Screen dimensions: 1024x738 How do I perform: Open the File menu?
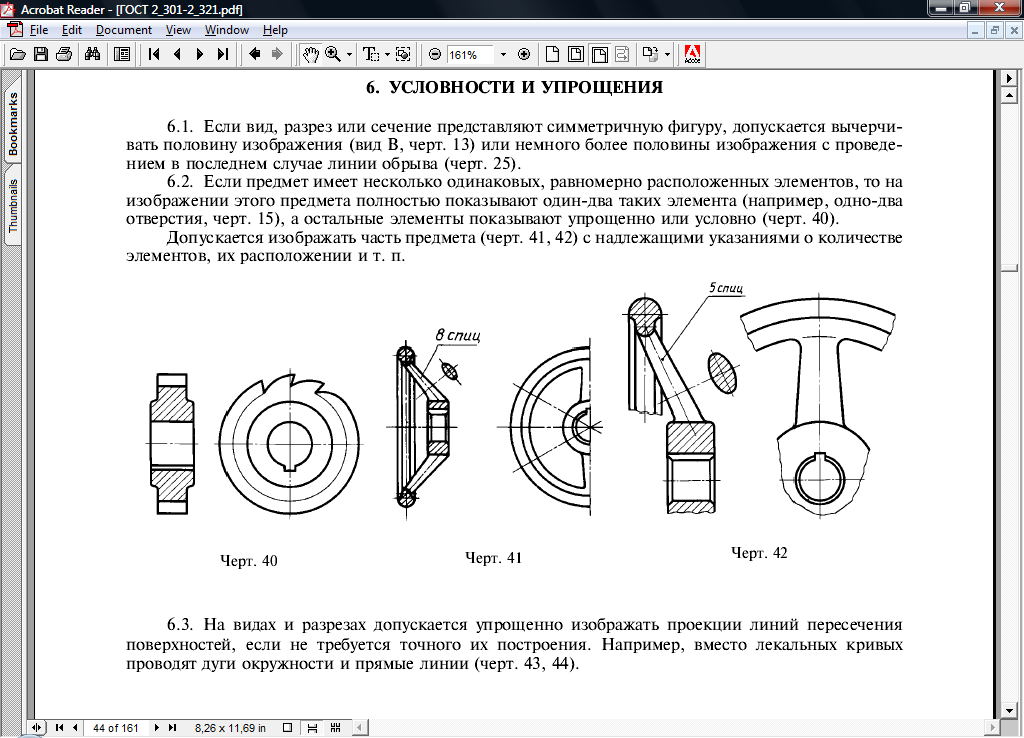[39, 30]
